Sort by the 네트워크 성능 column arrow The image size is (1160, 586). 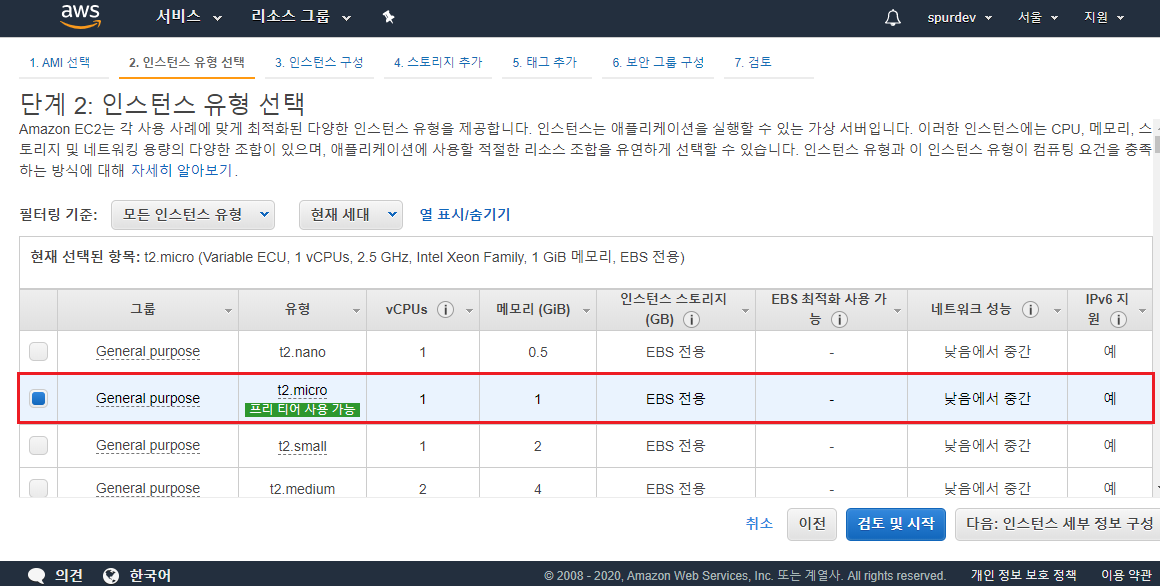tap(1057, 311)
